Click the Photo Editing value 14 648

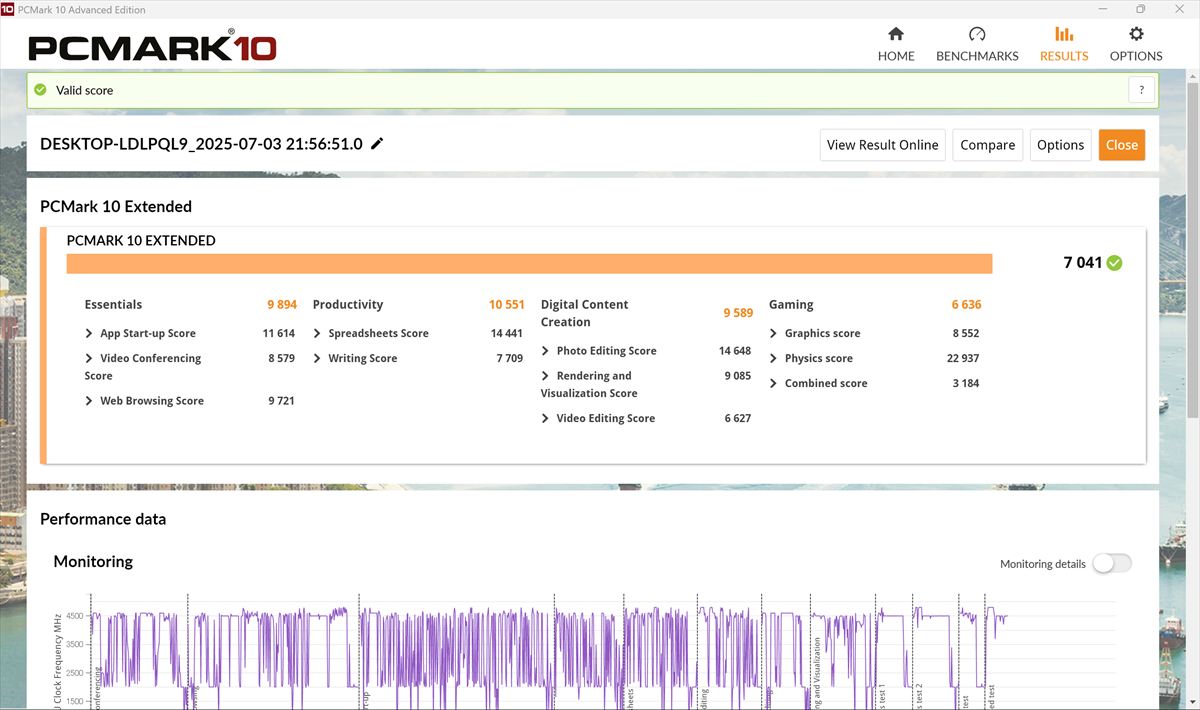[735, 351]
